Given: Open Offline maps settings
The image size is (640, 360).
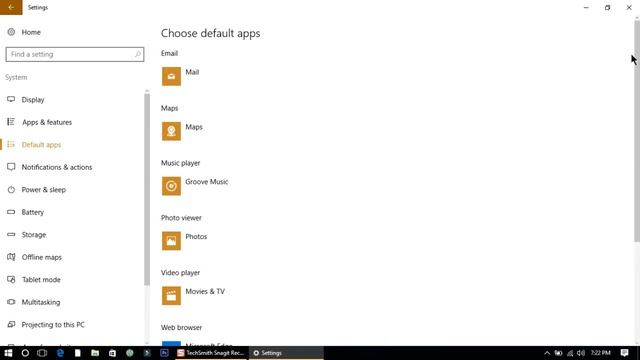Looking at the screenshot, I should click(x=34, y=257).
